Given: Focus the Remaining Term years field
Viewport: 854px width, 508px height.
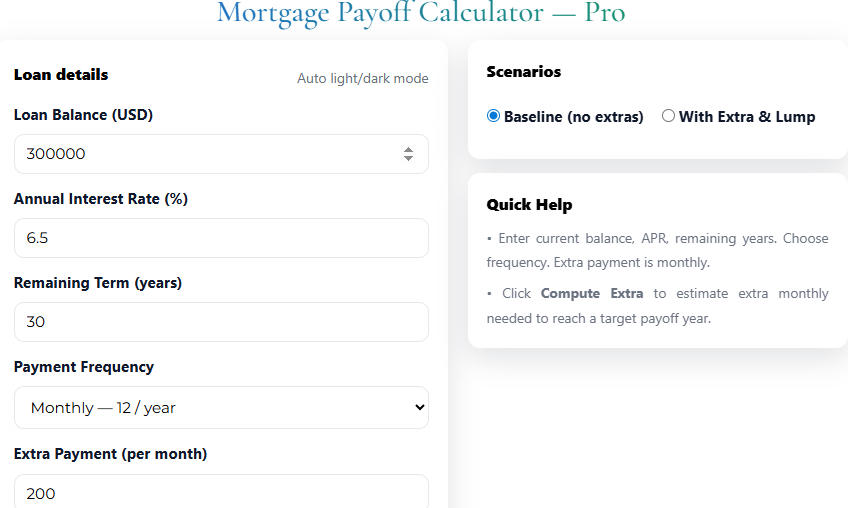Looking at the screenshot, I should point(221,322).
